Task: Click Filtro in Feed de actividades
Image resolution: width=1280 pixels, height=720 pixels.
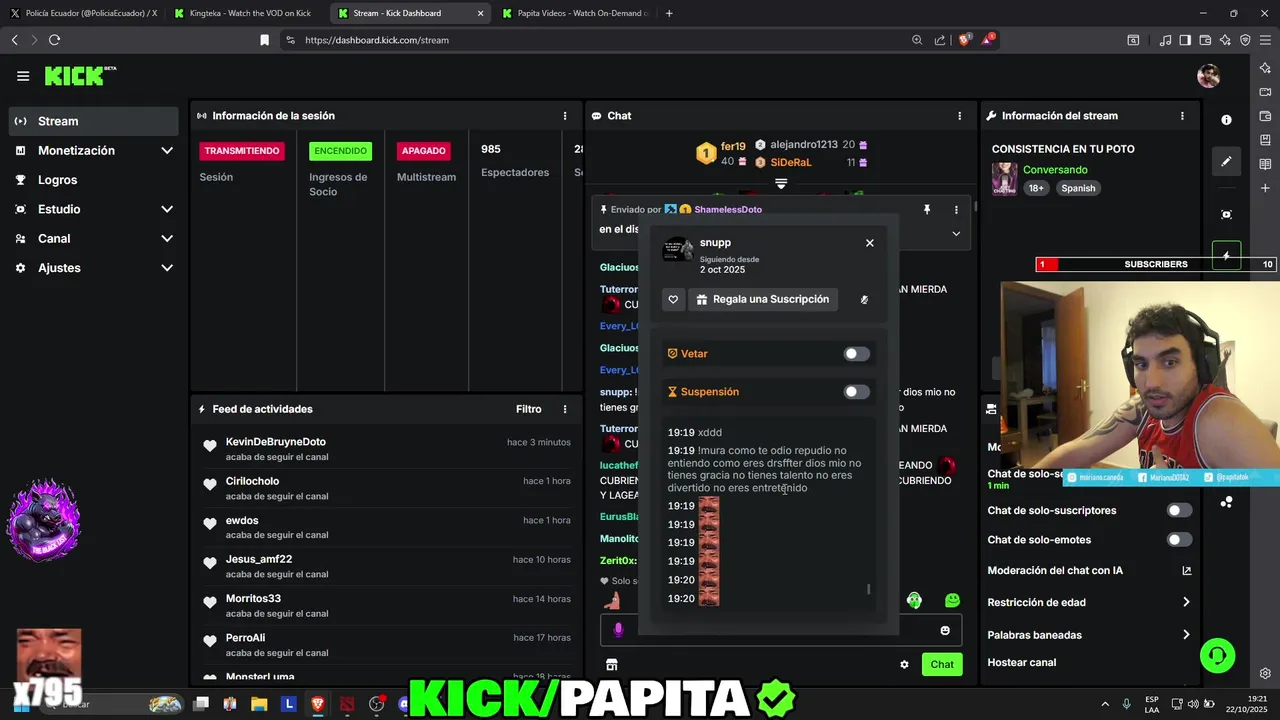Action: tap(529, 409)
